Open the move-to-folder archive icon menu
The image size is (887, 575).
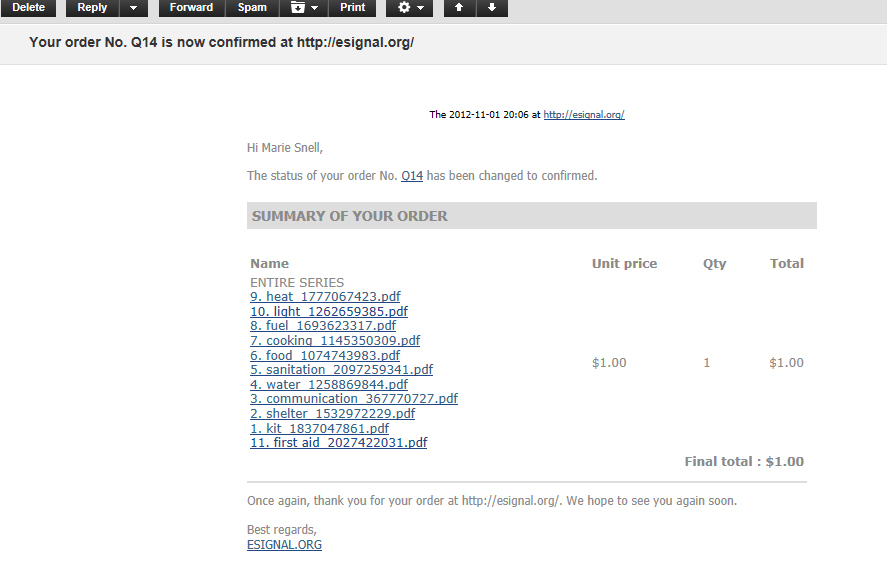(304, 8)
